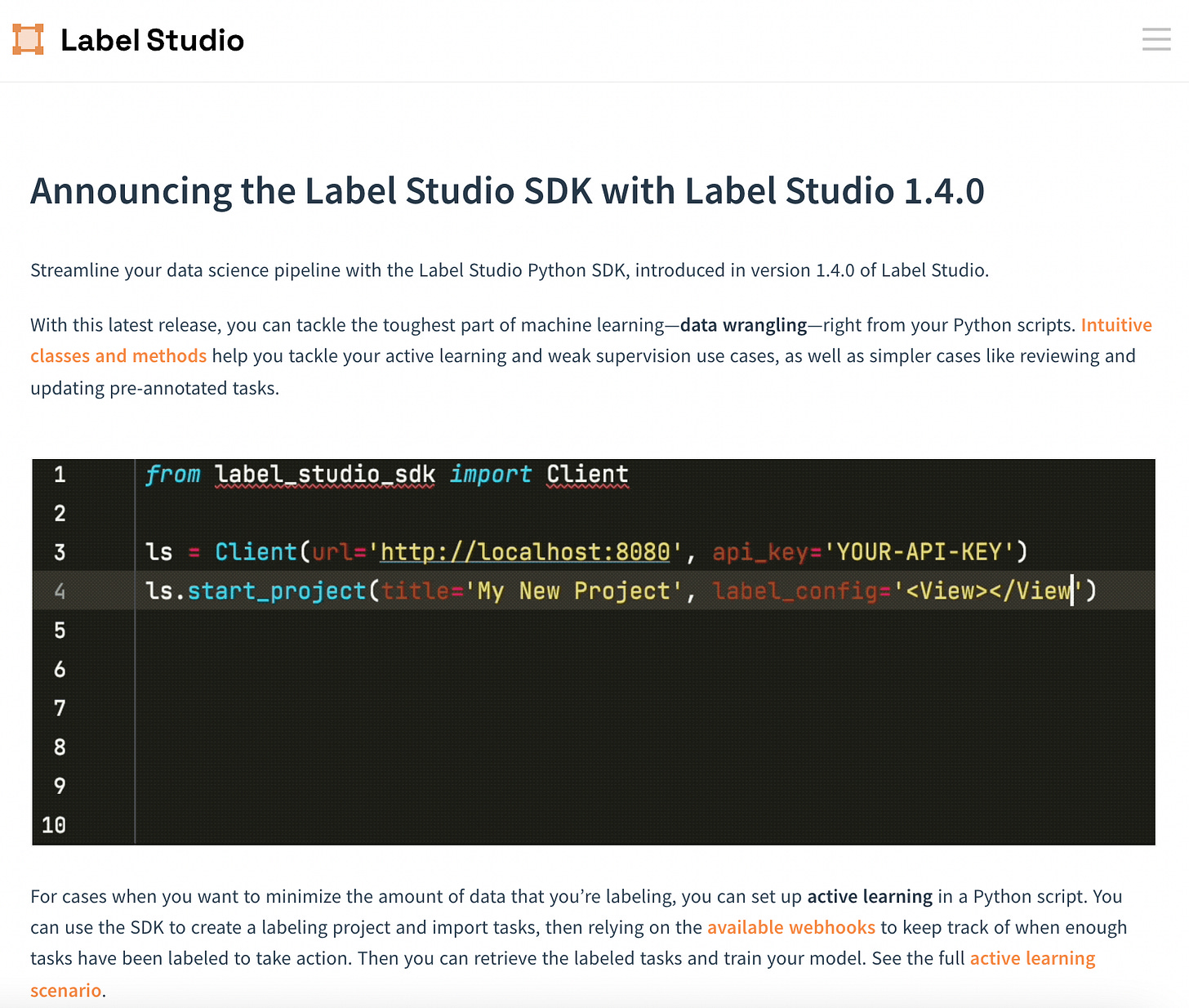
Task: Click 'My New Project' string in code
Action: 573,591
